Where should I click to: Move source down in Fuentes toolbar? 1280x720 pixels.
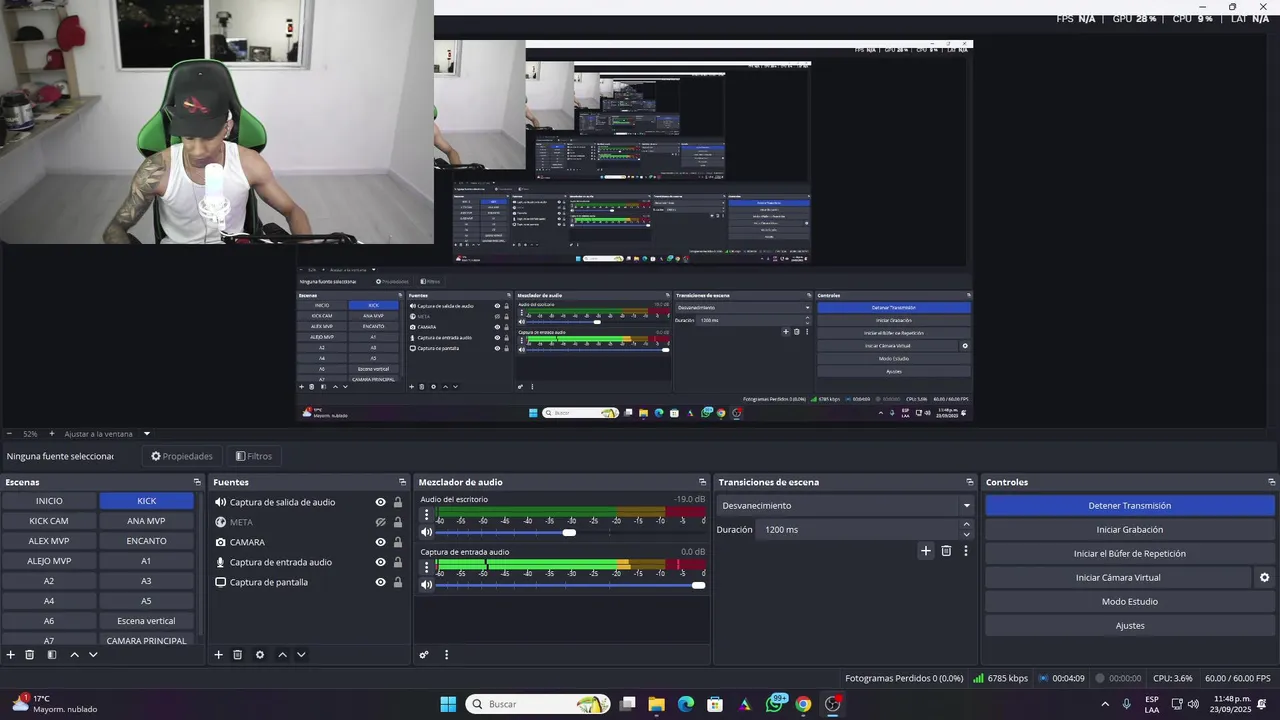(x=301, y=655)
